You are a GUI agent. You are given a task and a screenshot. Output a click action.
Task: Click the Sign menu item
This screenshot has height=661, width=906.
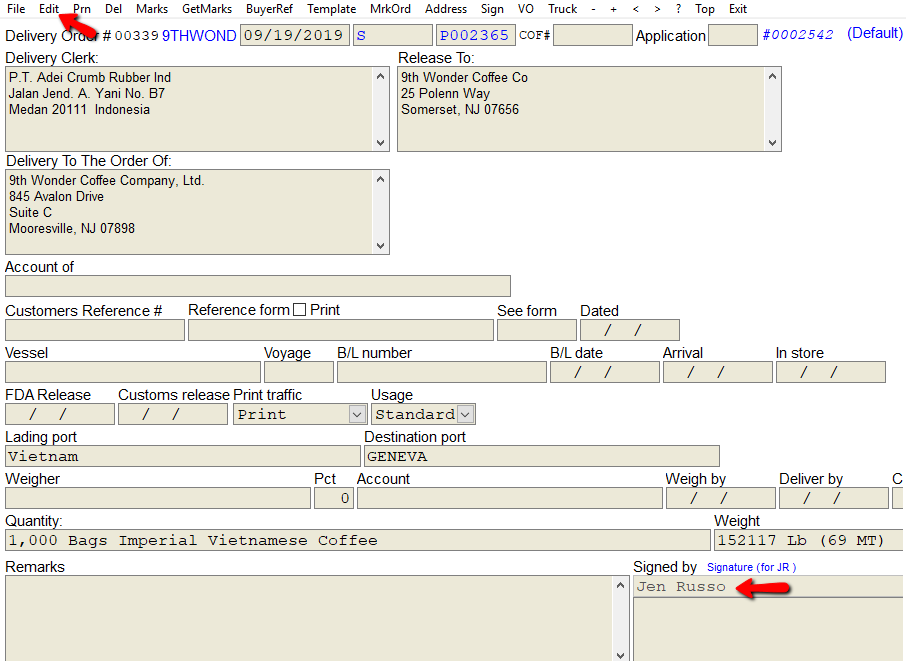(x=492, y=9)
